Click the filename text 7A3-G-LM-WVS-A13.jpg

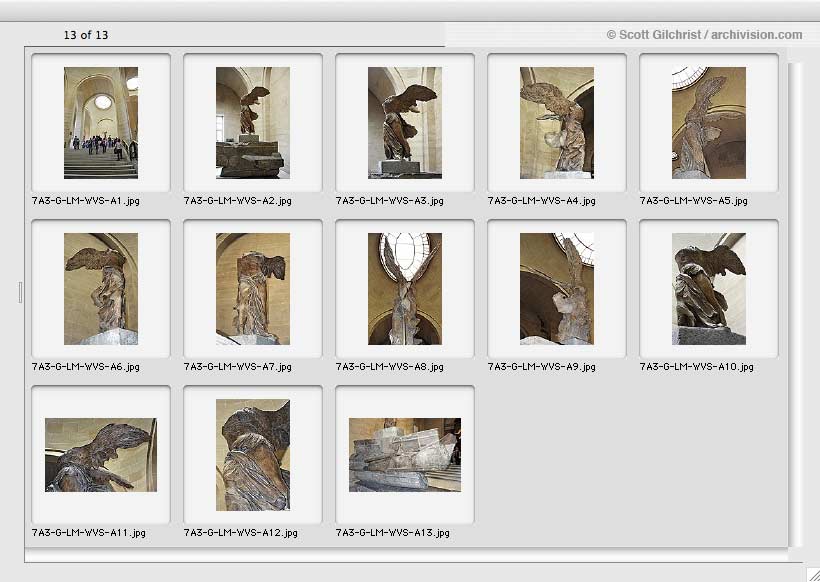click(x=393, y=533)
